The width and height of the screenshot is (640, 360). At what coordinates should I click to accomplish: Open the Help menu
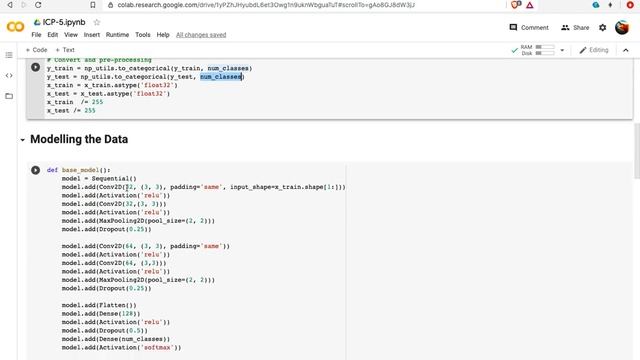163,35
